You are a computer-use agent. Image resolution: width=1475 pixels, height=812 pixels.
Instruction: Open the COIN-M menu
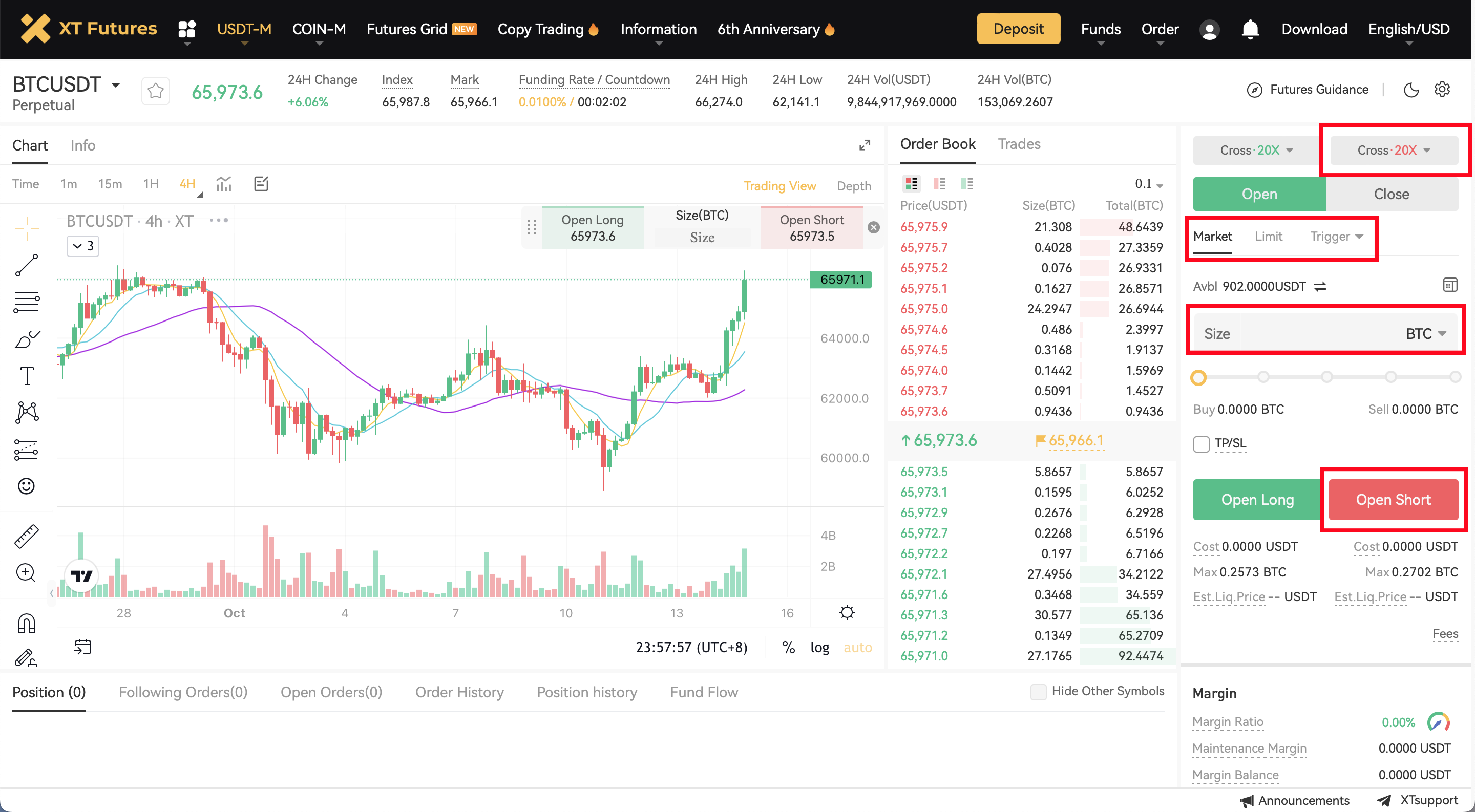click(x=319, y=29)
